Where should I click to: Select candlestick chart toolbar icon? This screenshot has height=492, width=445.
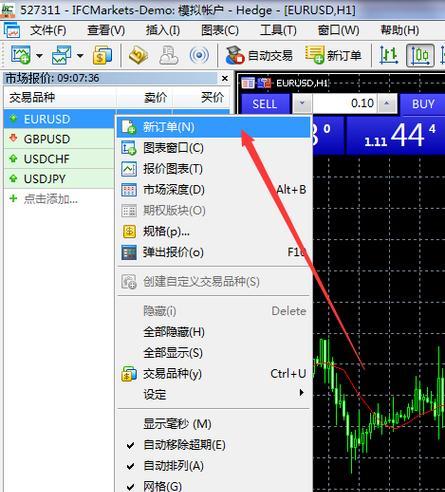420,55
